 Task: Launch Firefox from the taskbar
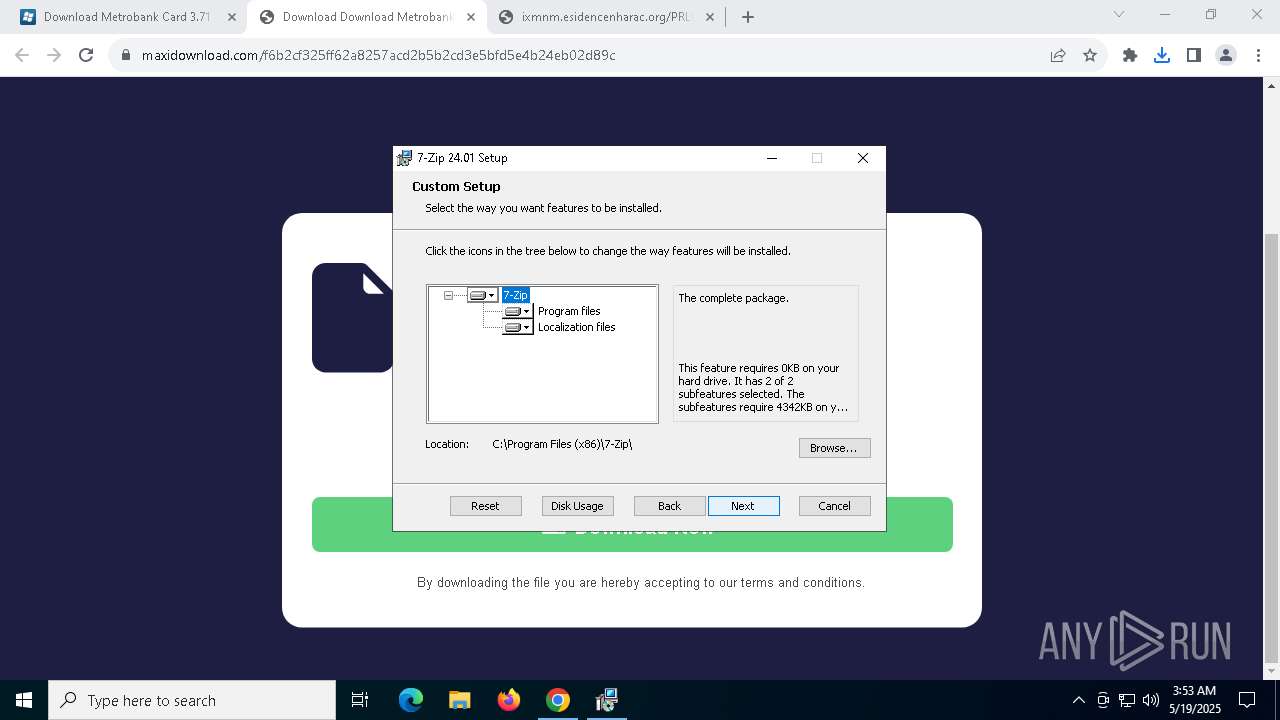point(509,700)
